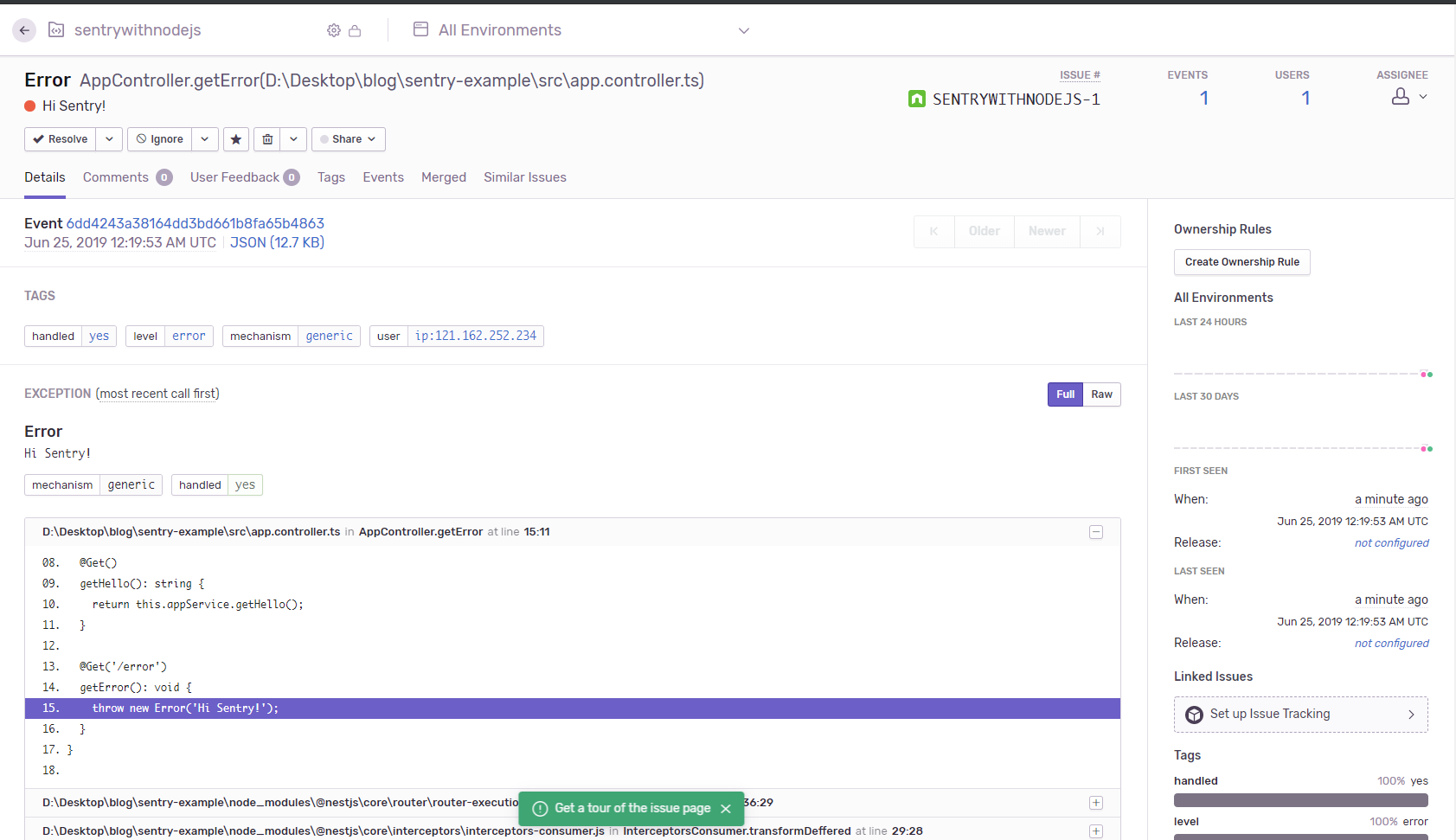Image resolution: width=1456 pixels, height=840 pixels.
Task: Switch exception view to Raw
Action: (x=1101, y=394)
